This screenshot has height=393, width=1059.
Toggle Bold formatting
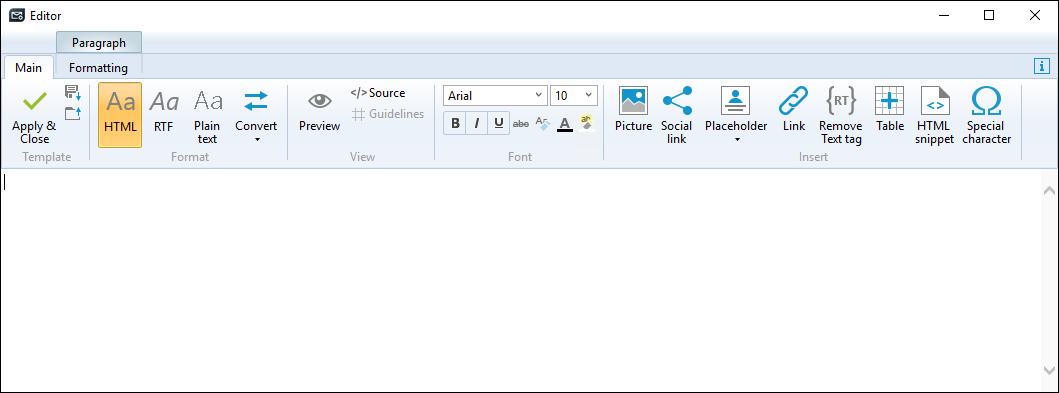(x=455, y=124)
